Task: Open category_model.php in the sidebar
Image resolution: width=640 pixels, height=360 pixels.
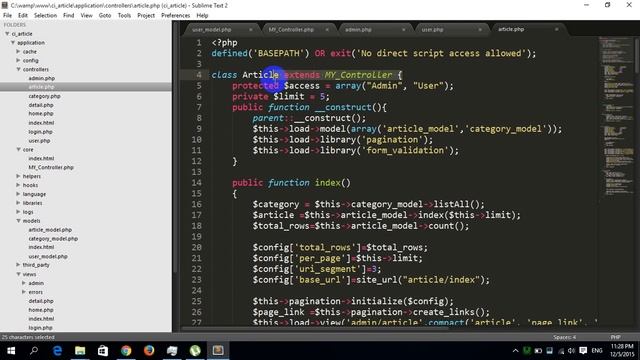Action: (x=53, y=239)
